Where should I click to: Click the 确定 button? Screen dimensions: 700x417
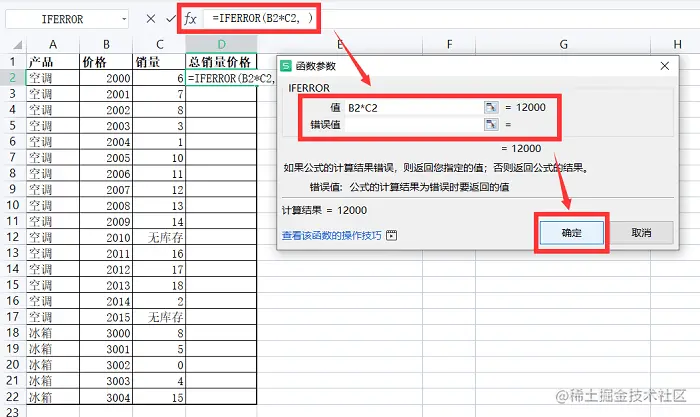point(571,233)
